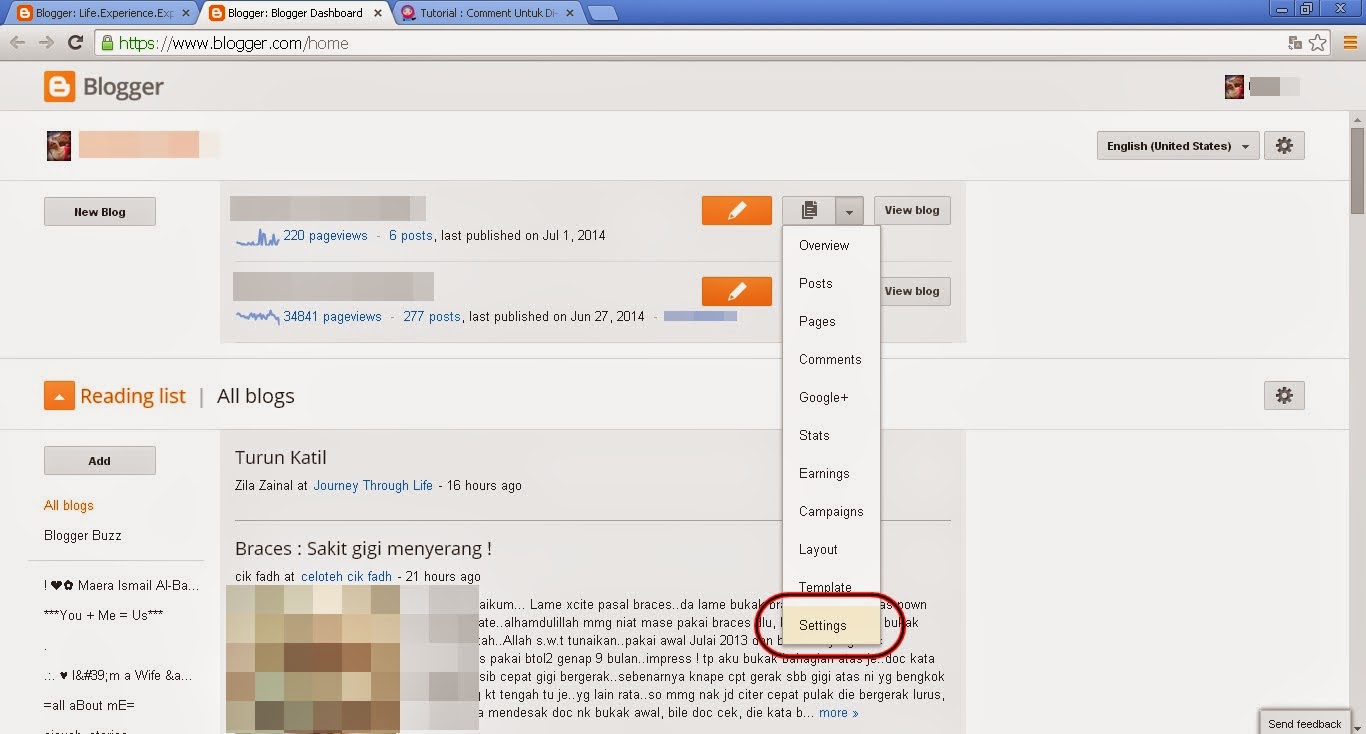
Task: Click the Add button in reading list
Action: [100, 461]
